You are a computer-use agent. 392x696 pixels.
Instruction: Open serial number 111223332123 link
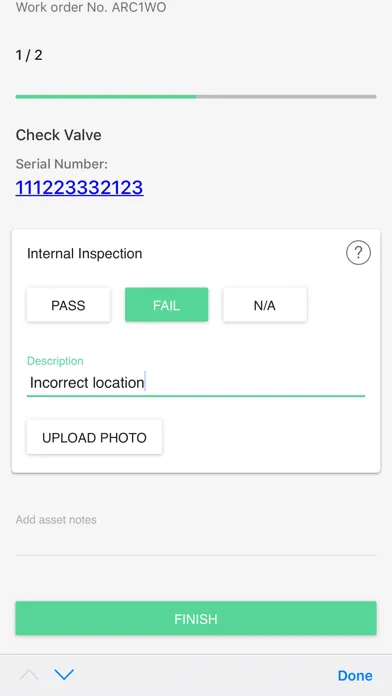[x=79, y=188]
